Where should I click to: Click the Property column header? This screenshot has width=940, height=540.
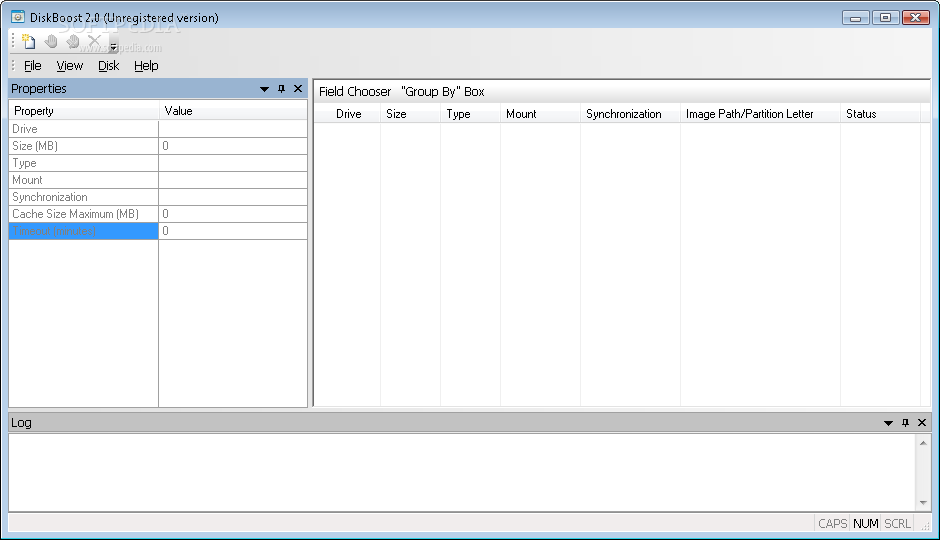click(x=84, y=111)
